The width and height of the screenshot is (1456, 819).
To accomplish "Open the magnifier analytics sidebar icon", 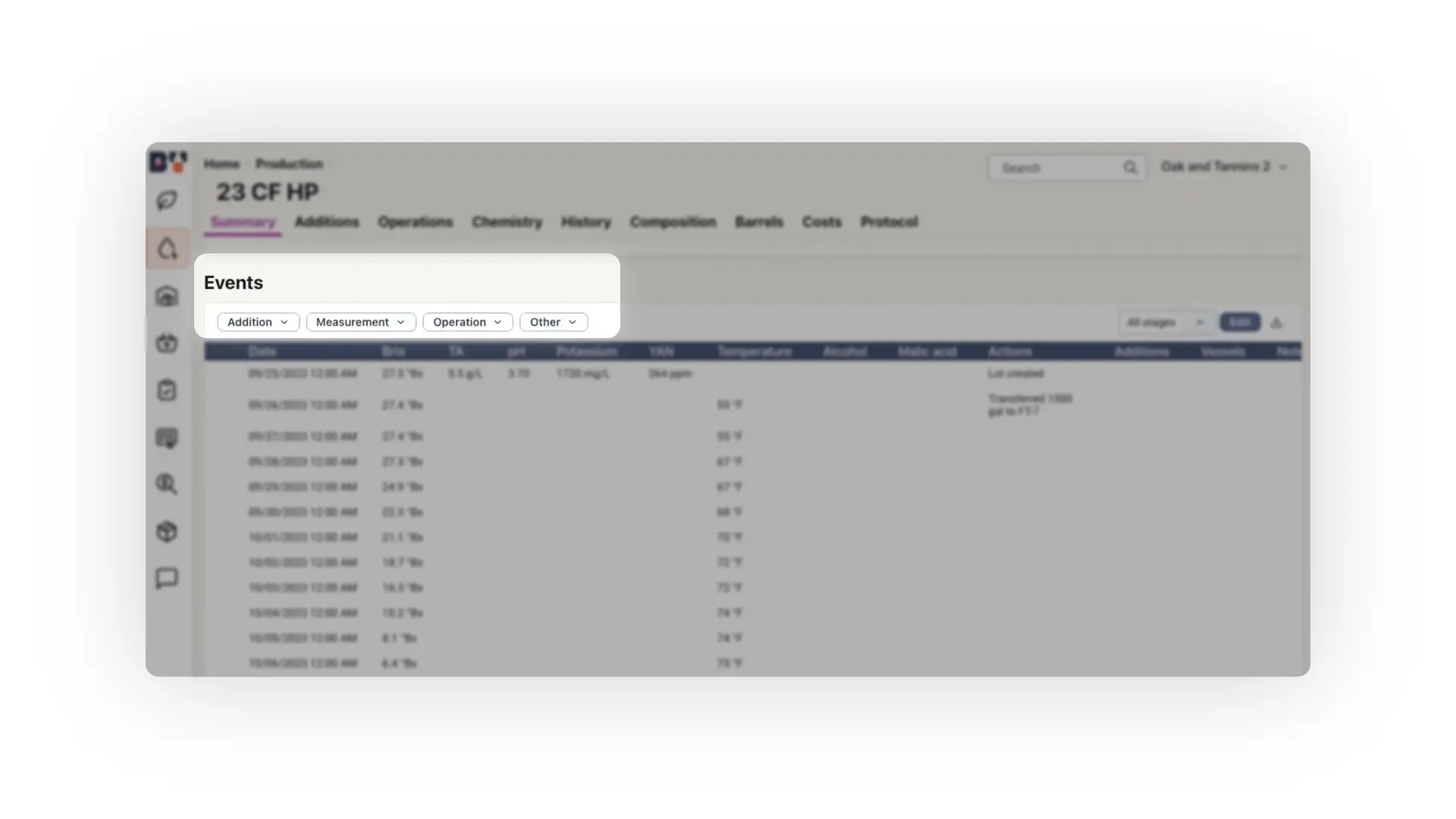I will click(x=167, y=485).
